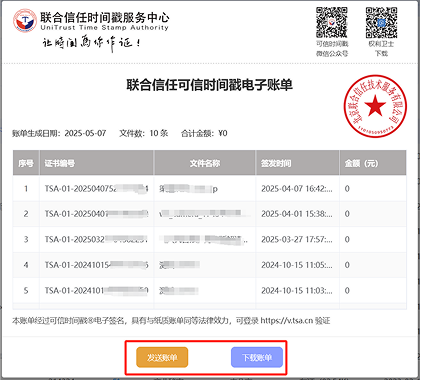Image resolution: width=421 pixels, height=380 pixels.
Task: Click the amount 0 in row 5
Action: [x=347, y=291]
